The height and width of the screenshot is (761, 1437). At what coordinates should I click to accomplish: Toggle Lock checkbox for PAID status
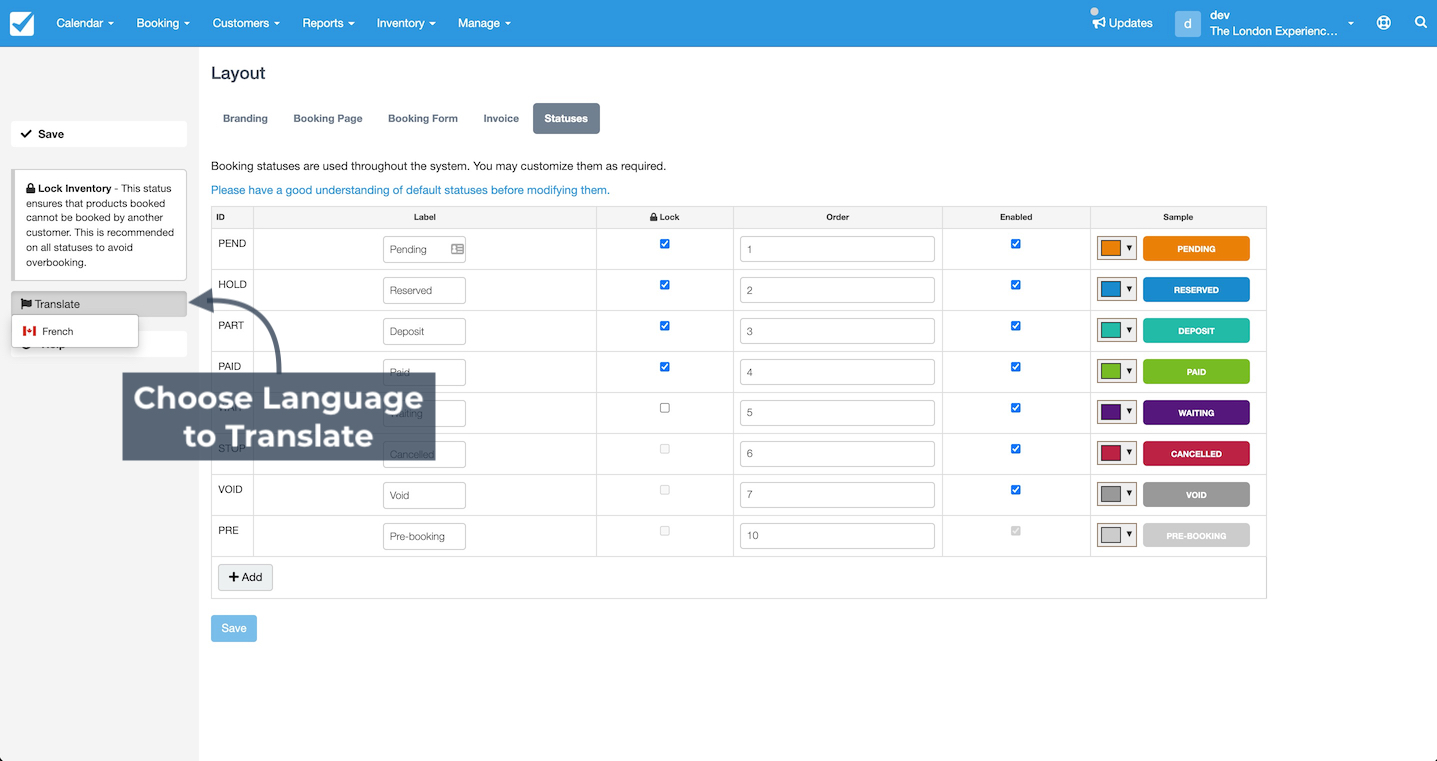665,367
